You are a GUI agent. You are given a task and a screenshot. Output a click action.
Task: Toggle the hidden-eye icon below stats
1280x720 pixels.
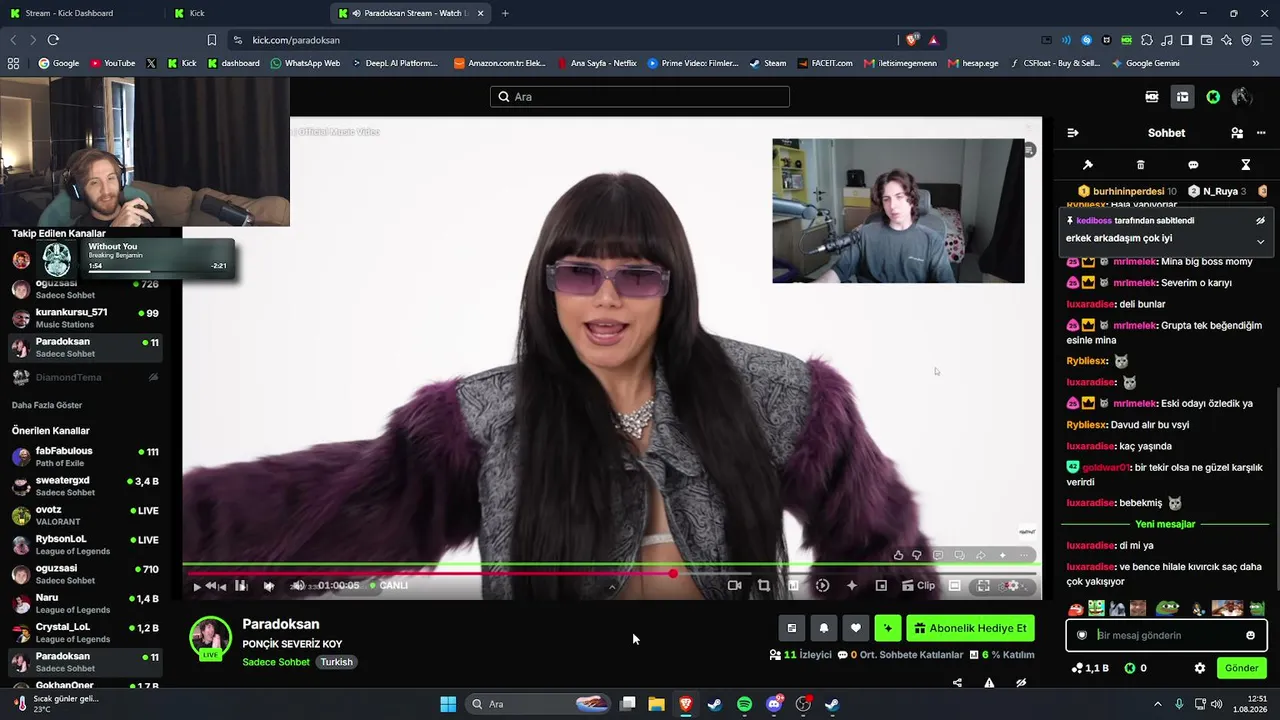pyautogui.click(x=1021, y=683)
